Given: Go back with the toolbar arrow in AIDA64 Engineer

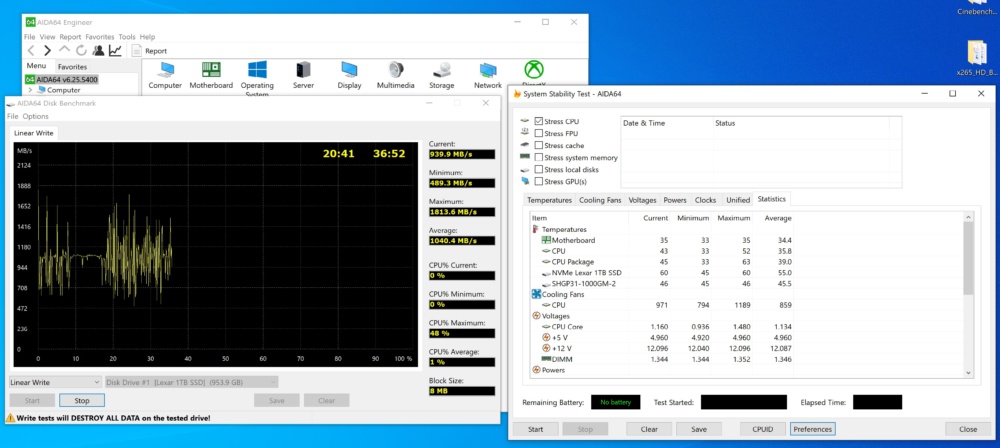Looking at the screenshot, I should (31, 50).
